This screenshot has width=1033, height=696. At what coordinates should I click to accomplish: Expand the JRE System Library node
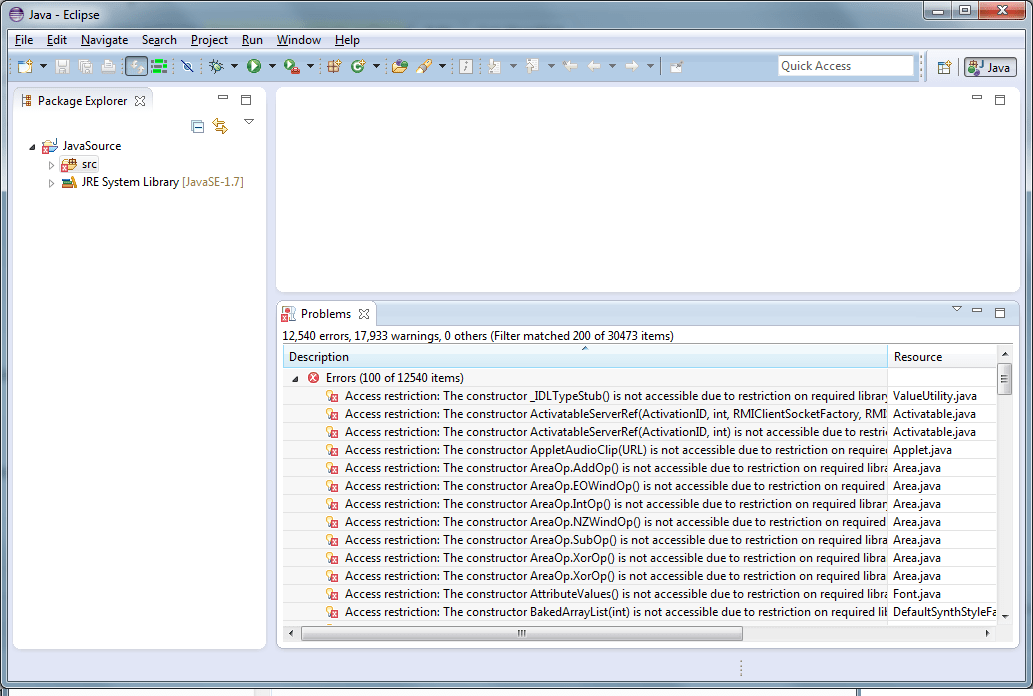point(51,183)
